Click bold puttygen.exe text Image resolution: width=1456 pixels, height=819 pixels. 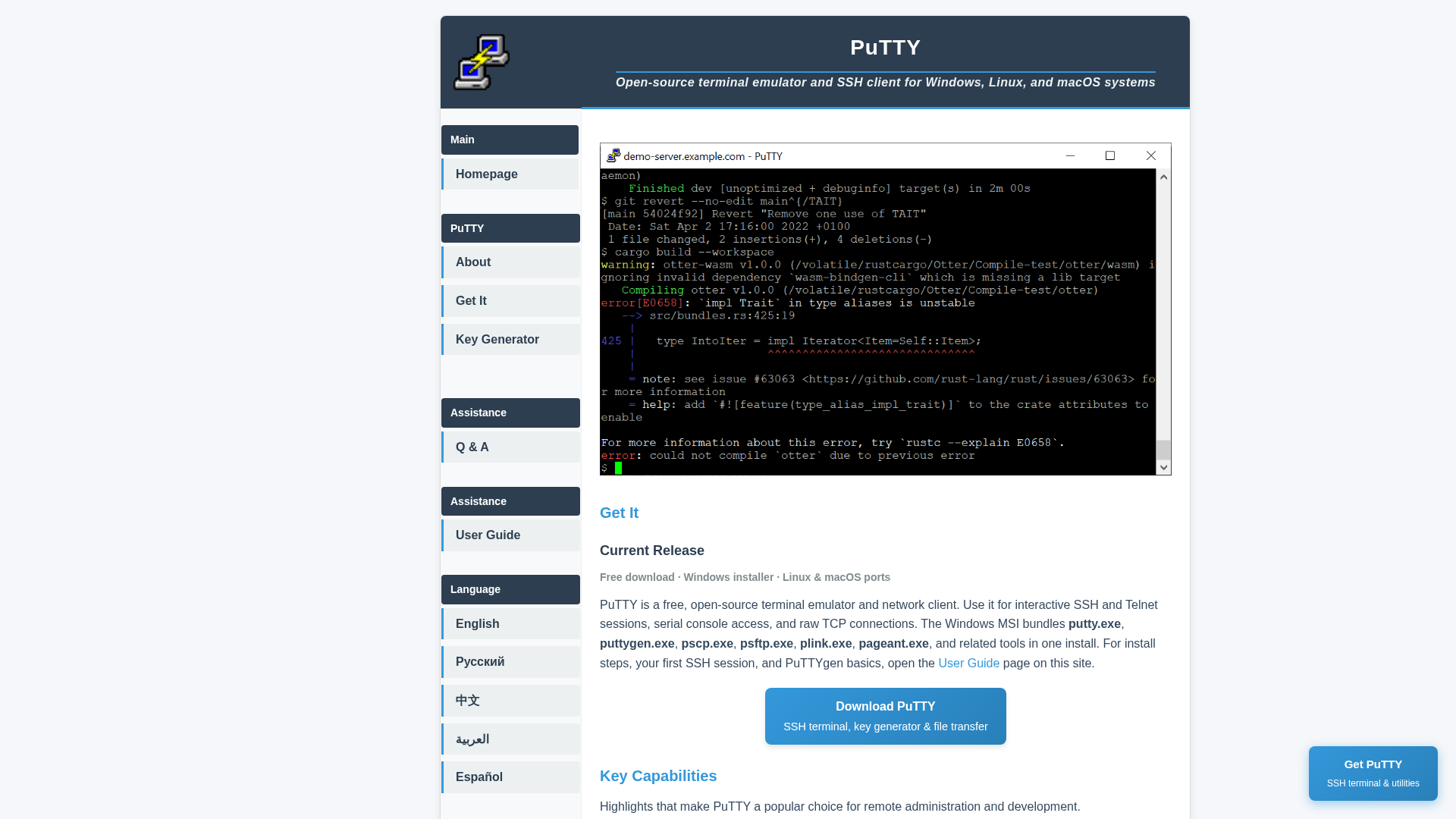click(637, 644)
